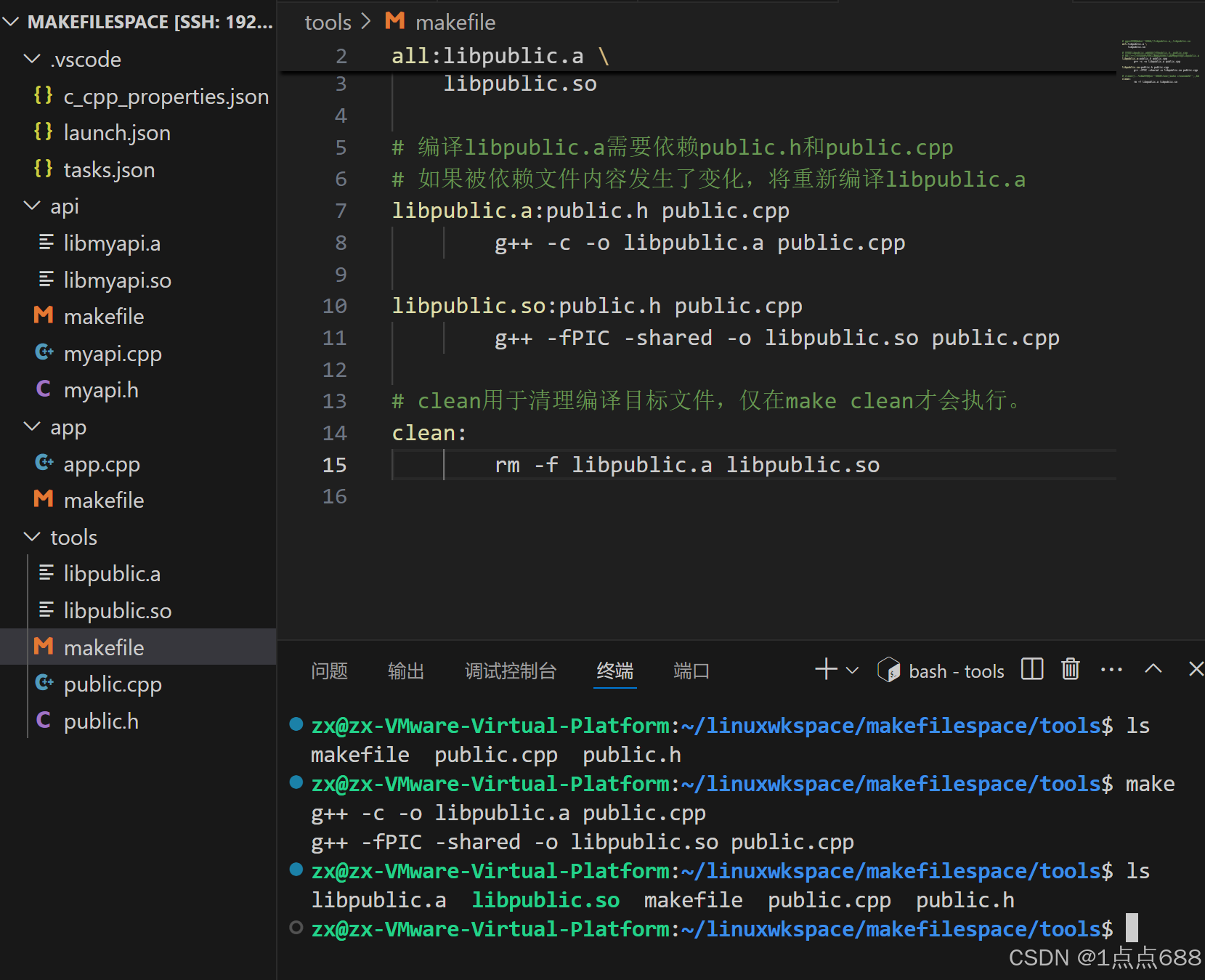Click the M icon beside the tools makefile
The width and height of the screenshot is (1205, 980).
point(44,647)
